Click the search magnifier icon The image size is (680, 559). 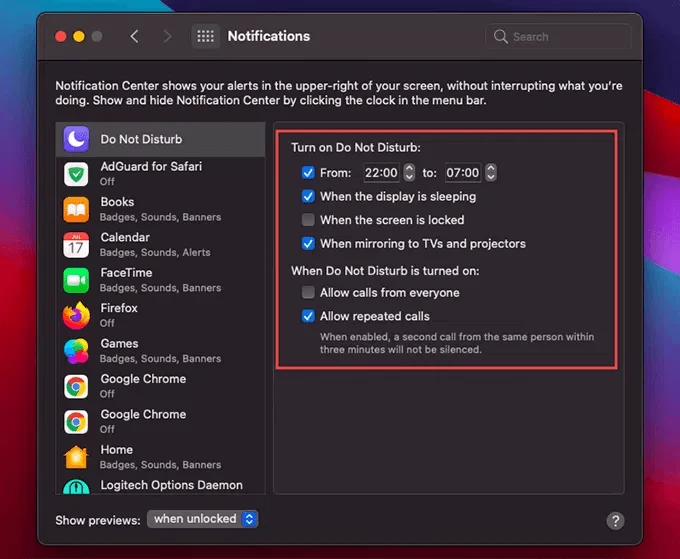tap(500, 36)
